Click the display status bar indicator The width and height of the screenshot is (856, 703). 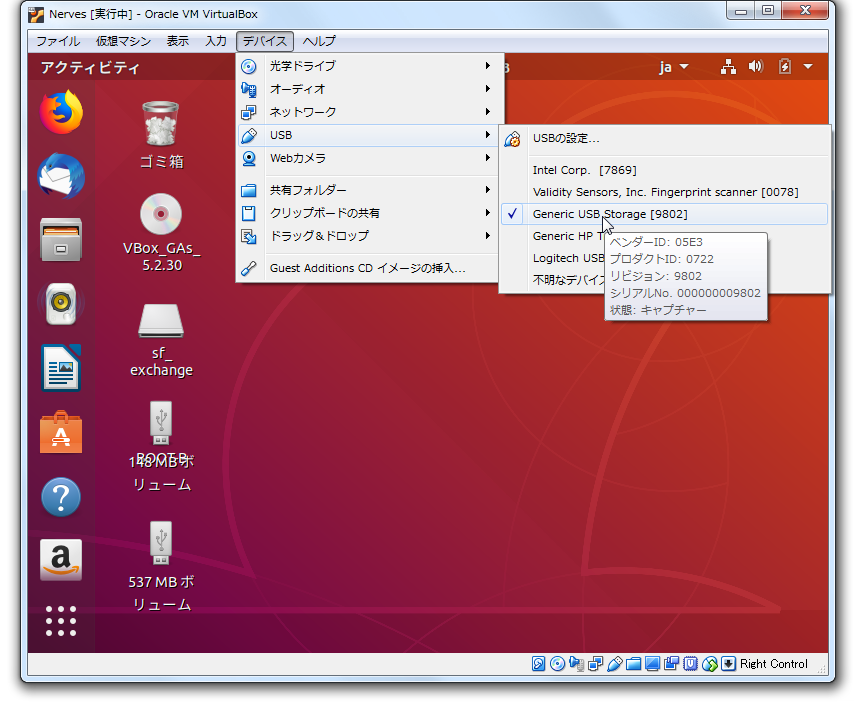coord(652,664)
